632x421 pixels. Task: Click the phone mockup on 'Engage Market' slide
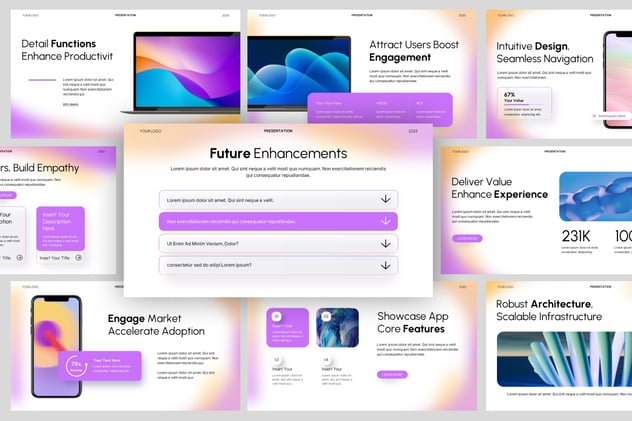56,345
